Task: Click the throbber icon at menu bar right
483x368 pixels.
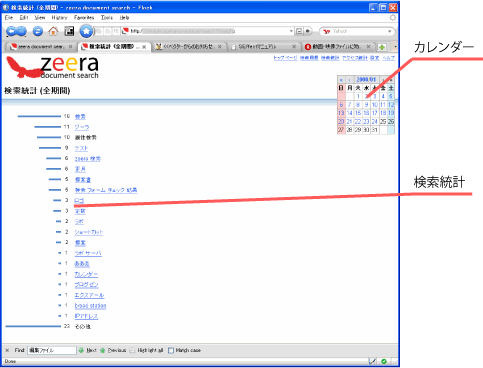Action: point(393,18)
